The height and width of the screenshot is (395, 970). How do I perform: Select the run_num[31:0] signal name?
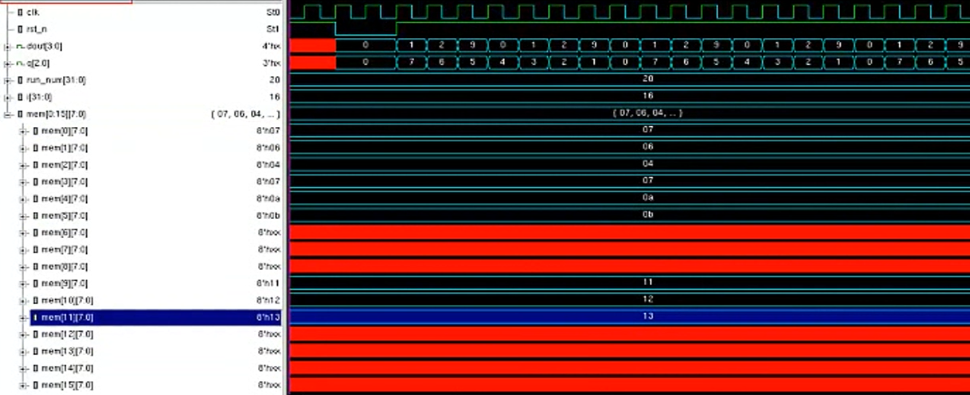[56, 80]
